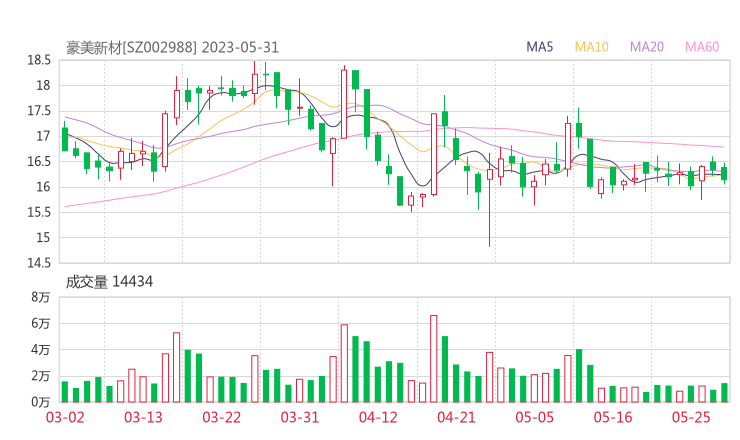Click the 14.5 price axis label

pyautogui.click(x=39, y=263)
